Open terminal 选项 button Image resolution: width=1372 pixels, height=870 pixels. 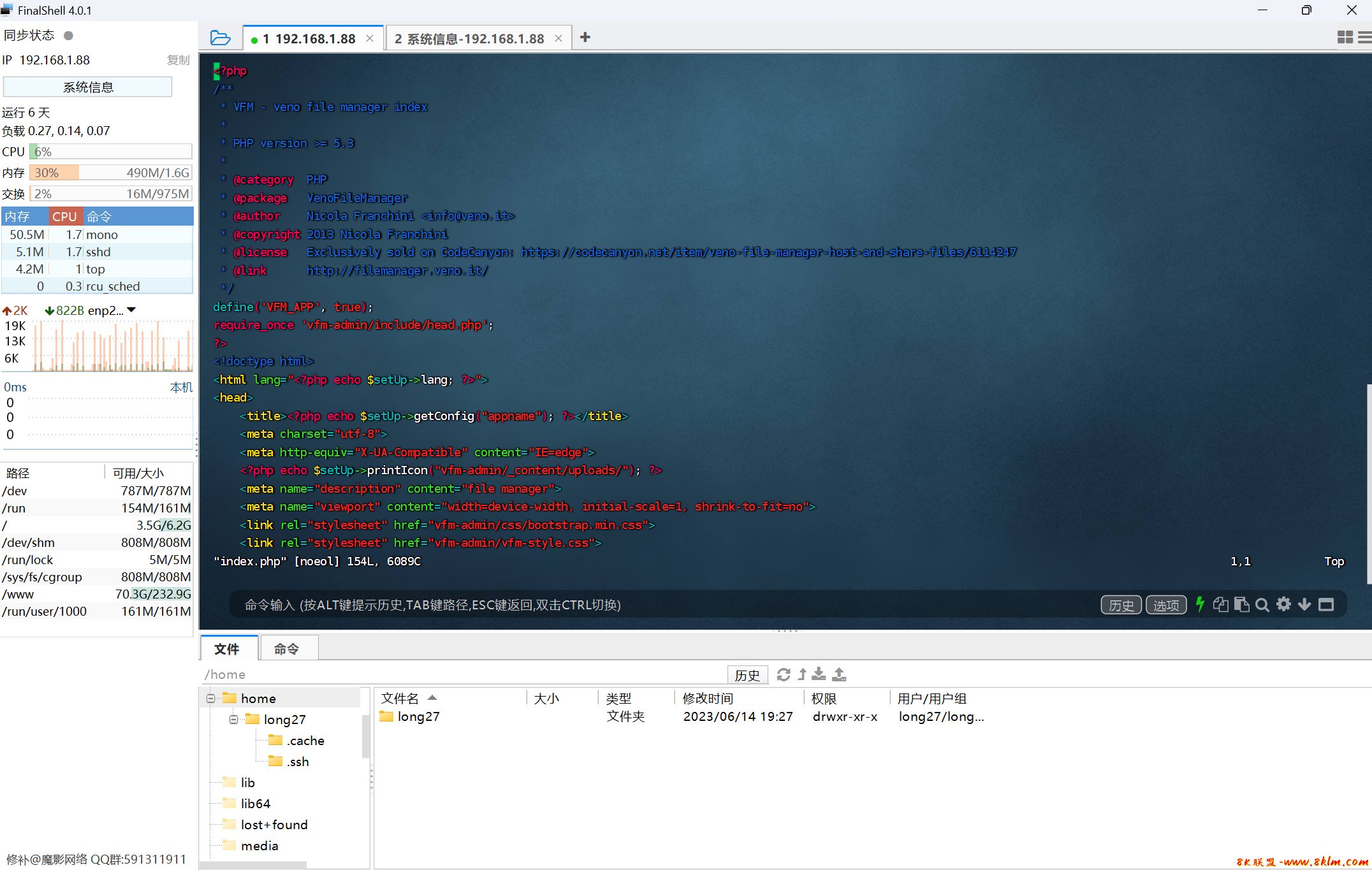pyautogui.click(x=1166, y=605)
